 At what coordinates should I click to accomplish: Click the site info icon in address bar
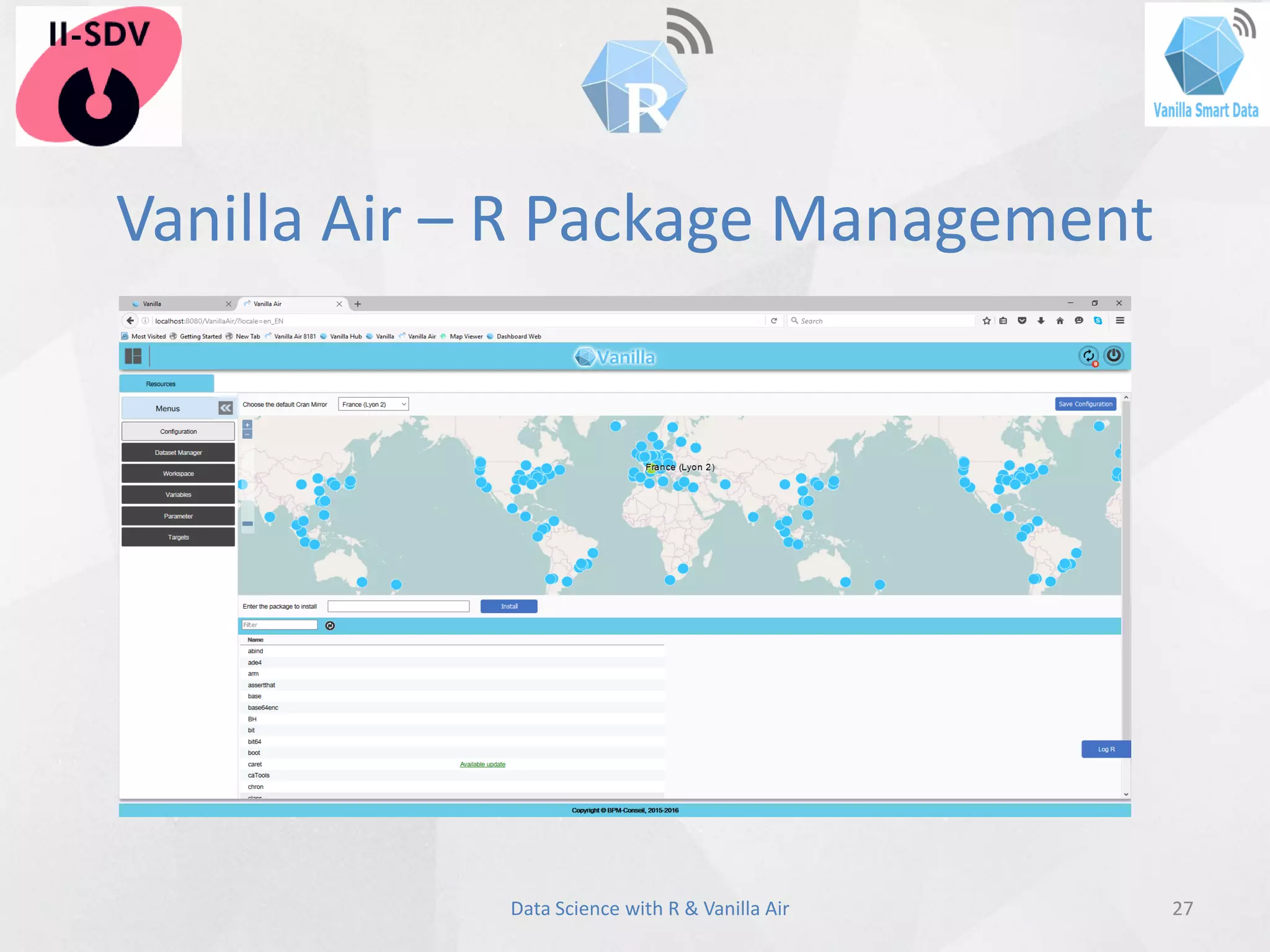coord(146,320)
